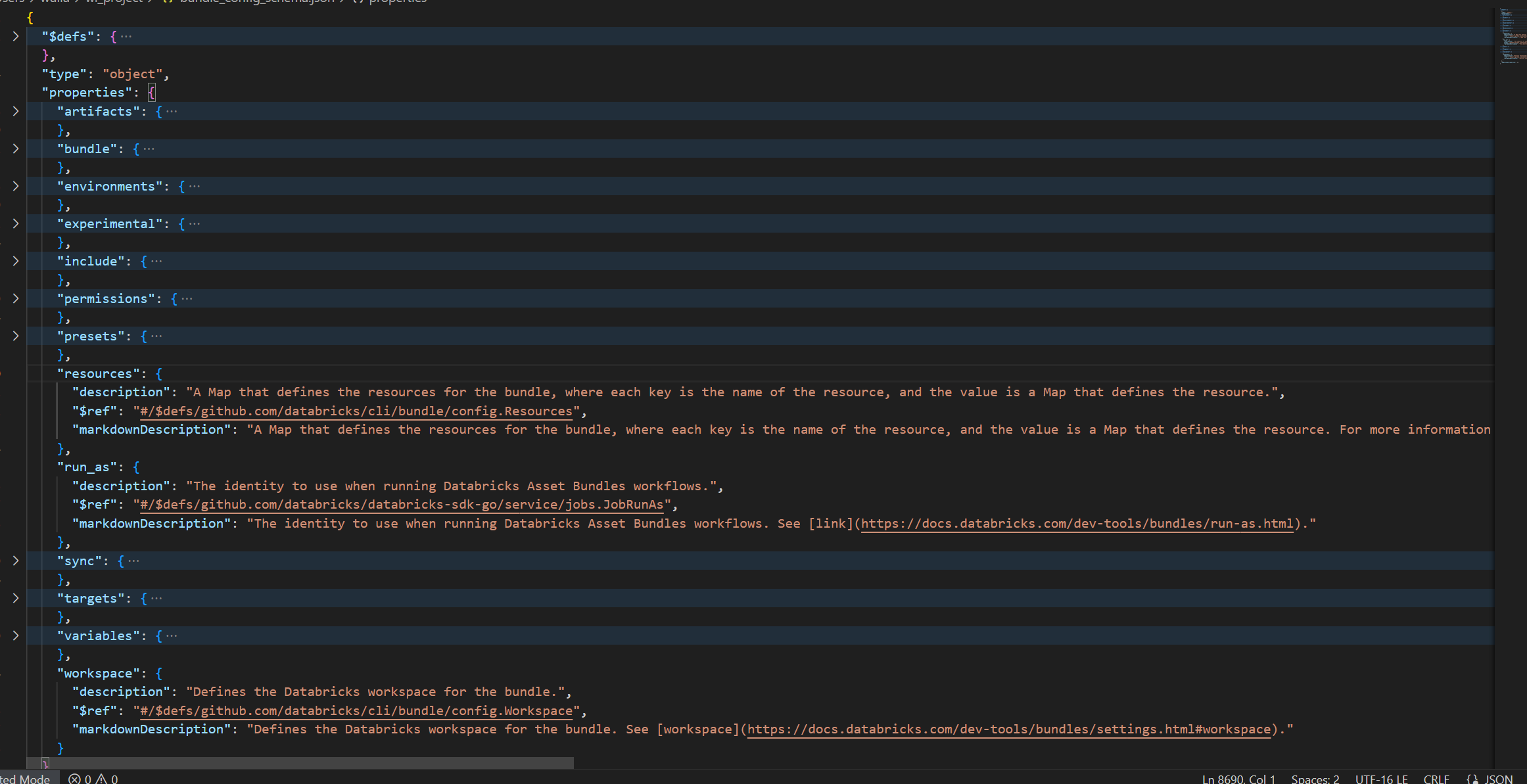Expand the "presets" property
Screen dimensions: 1527x784
click(14, 336)
